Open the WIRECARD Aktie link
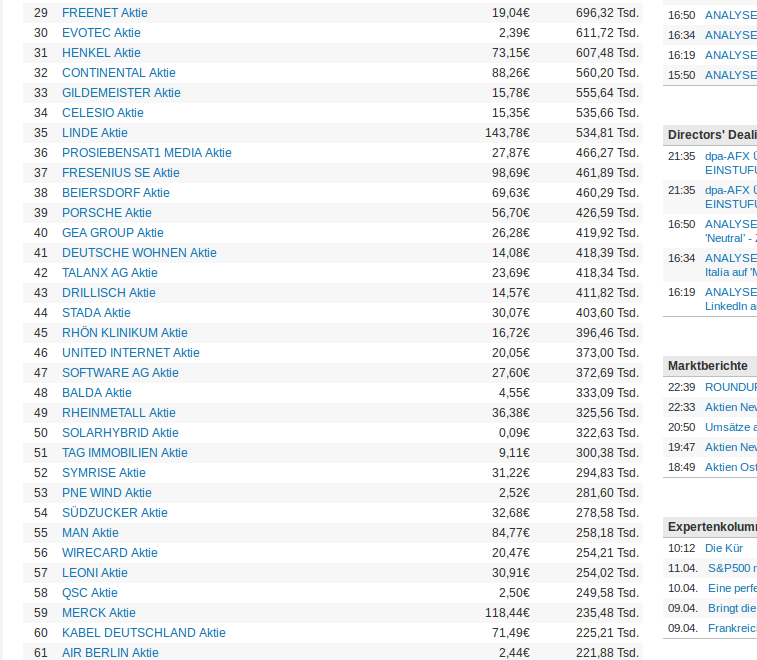This screenshot has width=757, height=660. pyautogui.click(x=110, y=553)
